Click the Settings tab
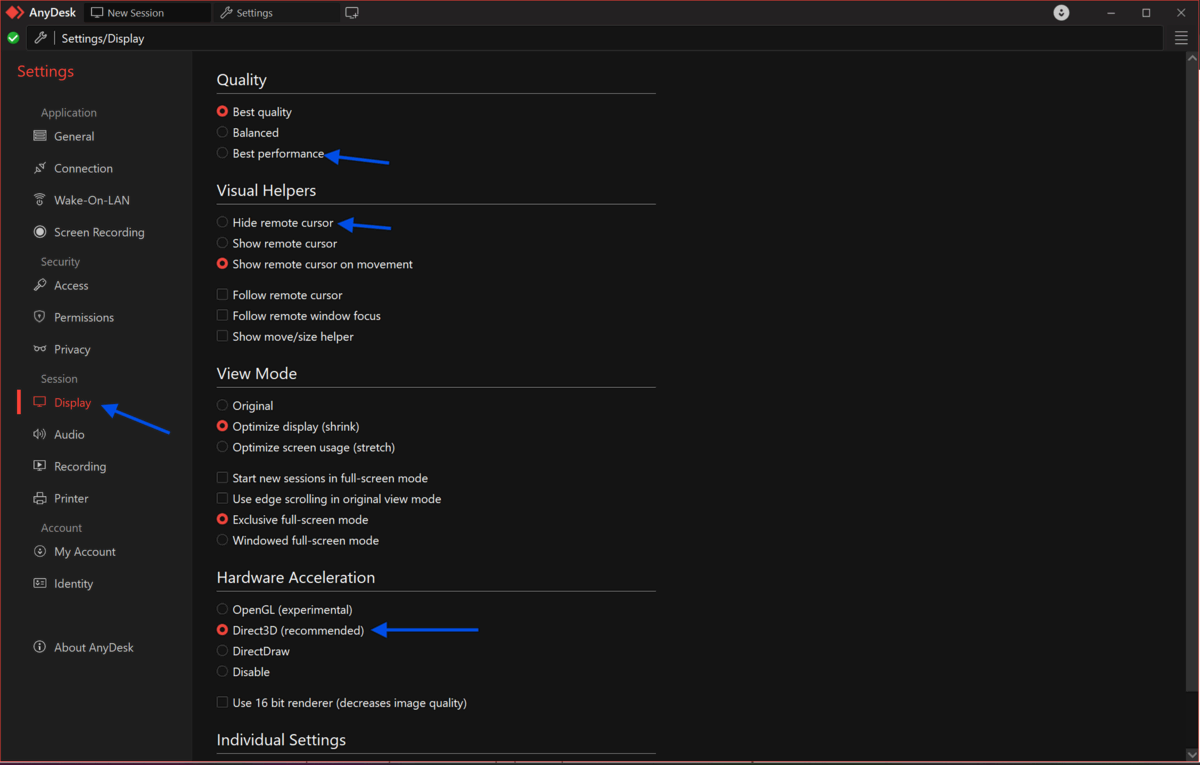This screenshot has height=765, width=1200. [x=254, y=13]
